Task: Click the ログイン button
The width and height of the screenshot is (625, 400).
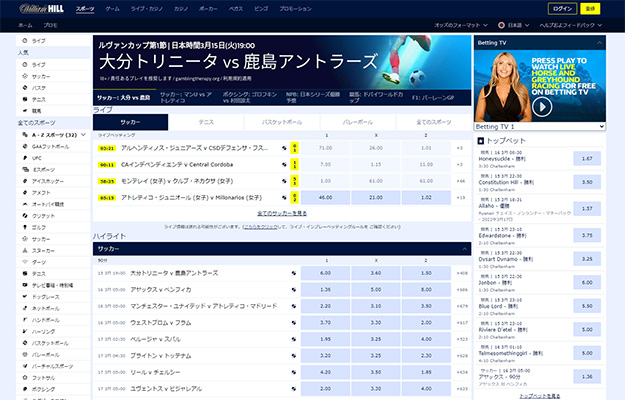Action: pyautogui.click(x=562, y=9)
